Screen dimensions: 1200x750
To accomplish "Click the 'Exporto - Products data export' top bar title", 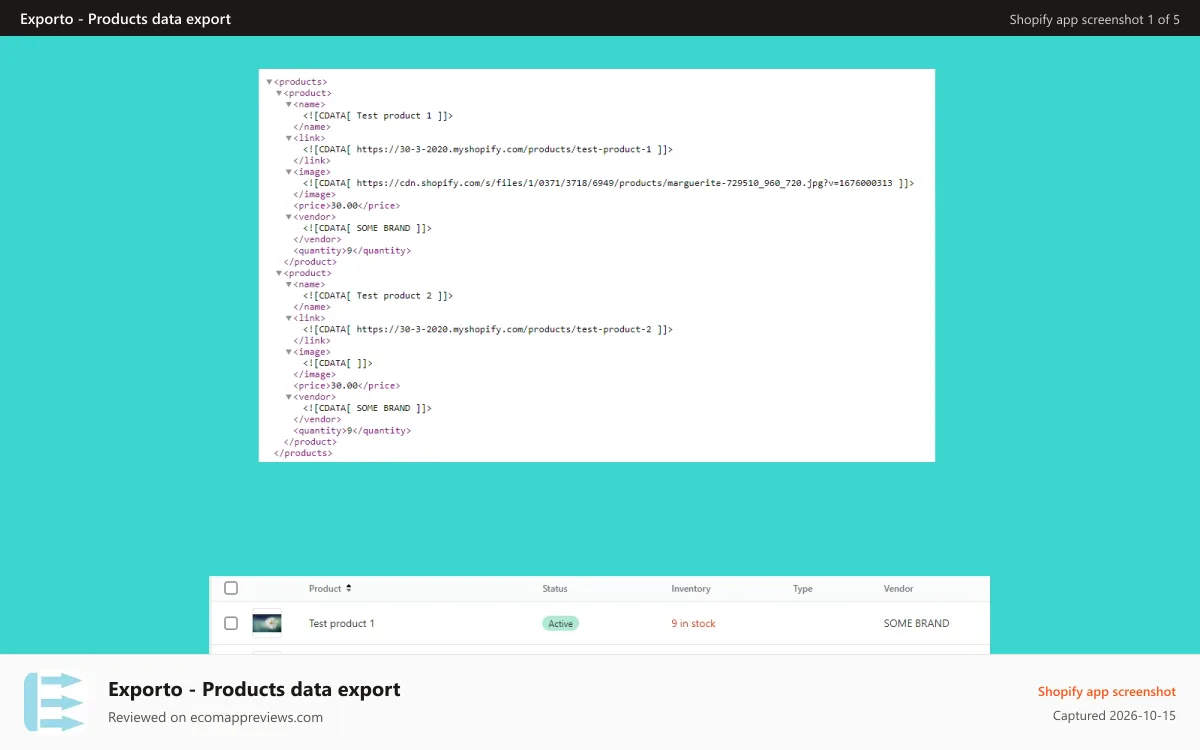I will coord(125,18).
